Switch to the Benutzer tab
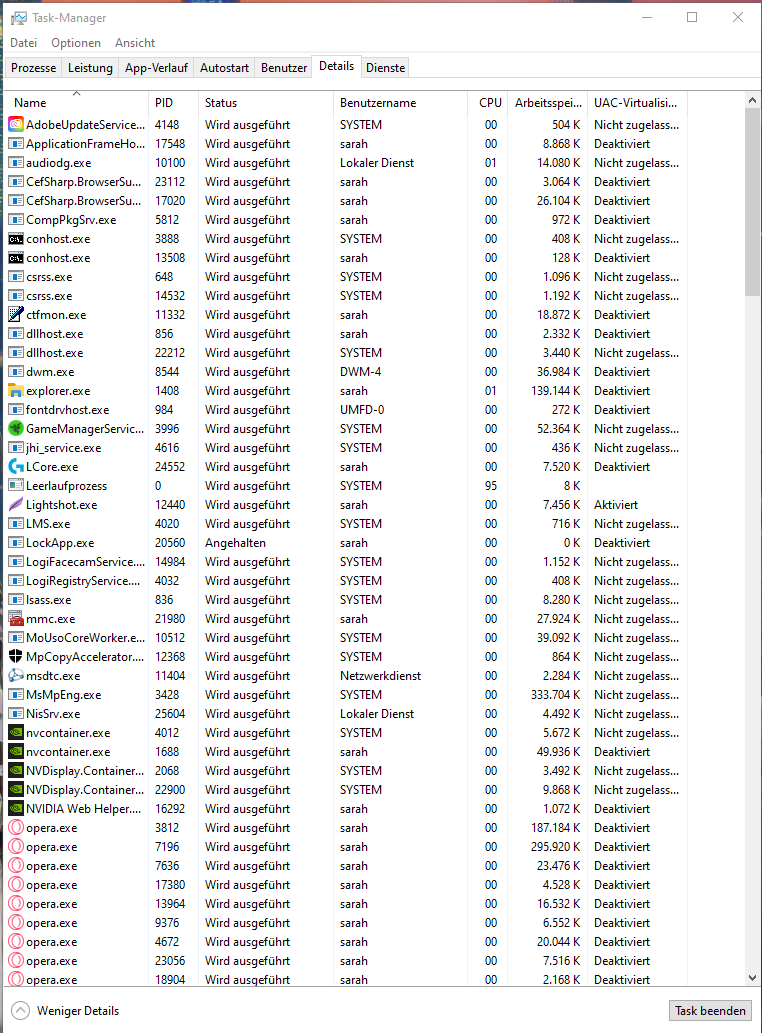 pyautogui.click(x=284, y=68)
